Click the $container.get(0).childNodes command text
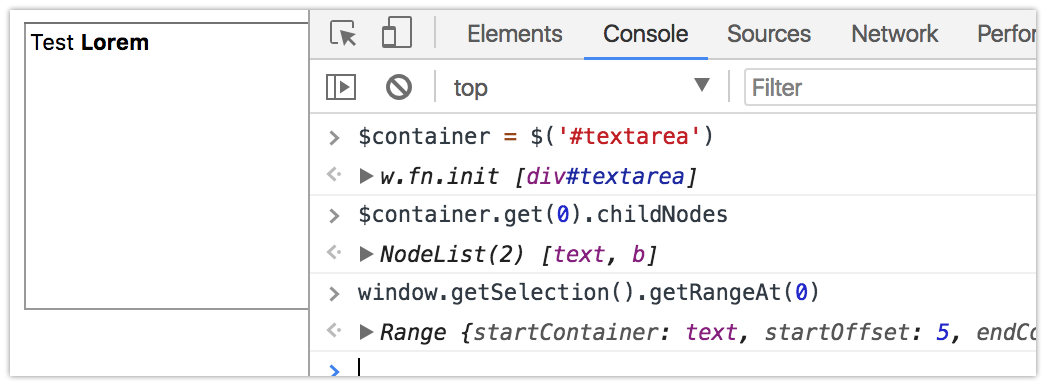This screenshot has height=386, width=1046. tap(542, 215)
